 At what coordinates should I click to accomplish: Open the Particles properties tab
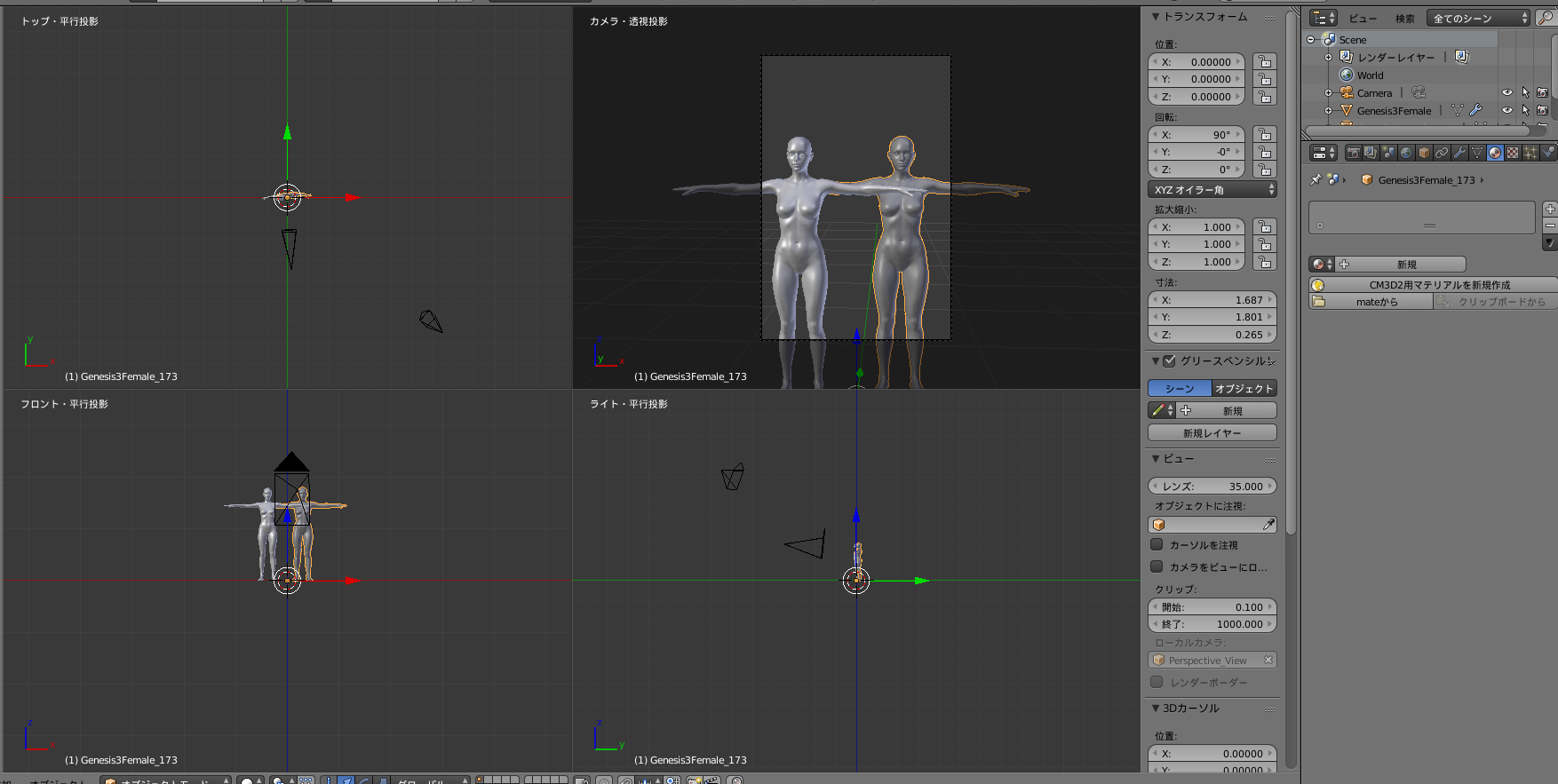point(1530,153)
